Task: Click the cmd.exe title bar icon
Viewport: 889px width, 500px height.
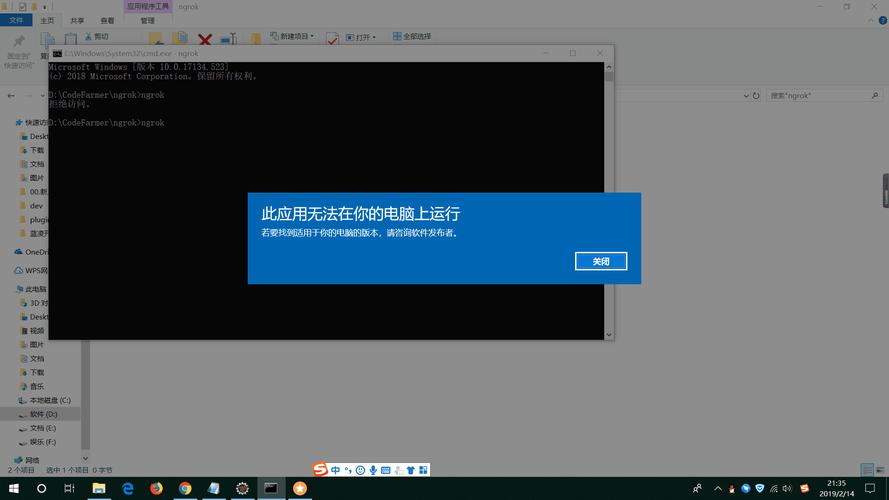Action: tap(57, 53)
